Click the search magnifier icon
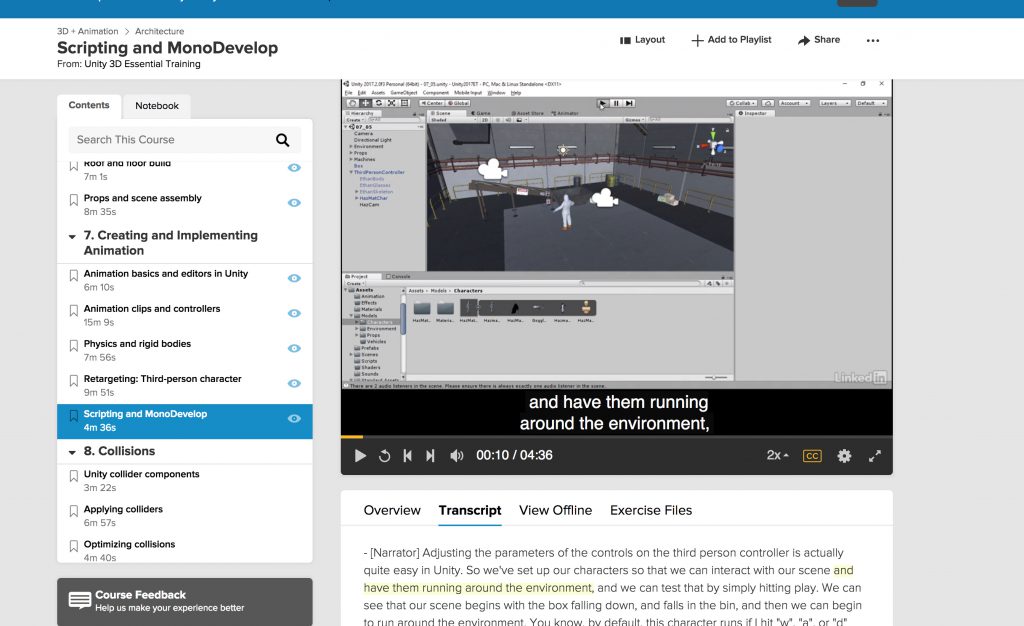 282,140
